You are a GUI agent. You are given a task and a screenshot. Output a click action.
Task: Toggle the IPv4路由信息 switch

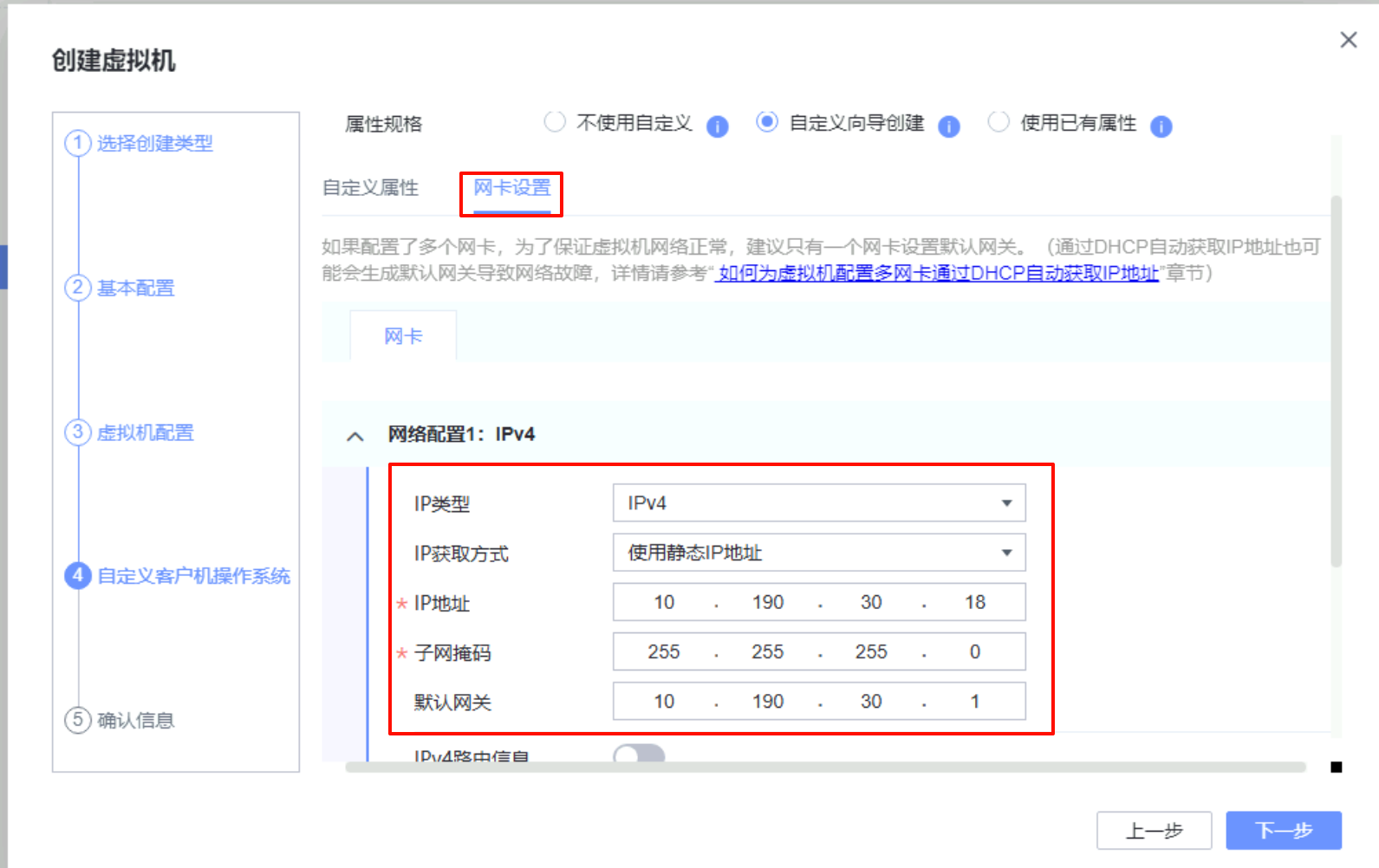point(639,754)
